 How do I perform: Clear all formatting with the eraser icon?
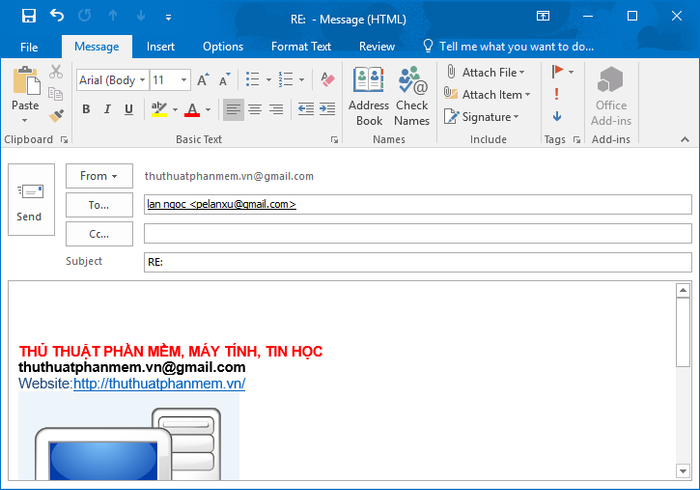pyautogui.click(x=328, y=79)
